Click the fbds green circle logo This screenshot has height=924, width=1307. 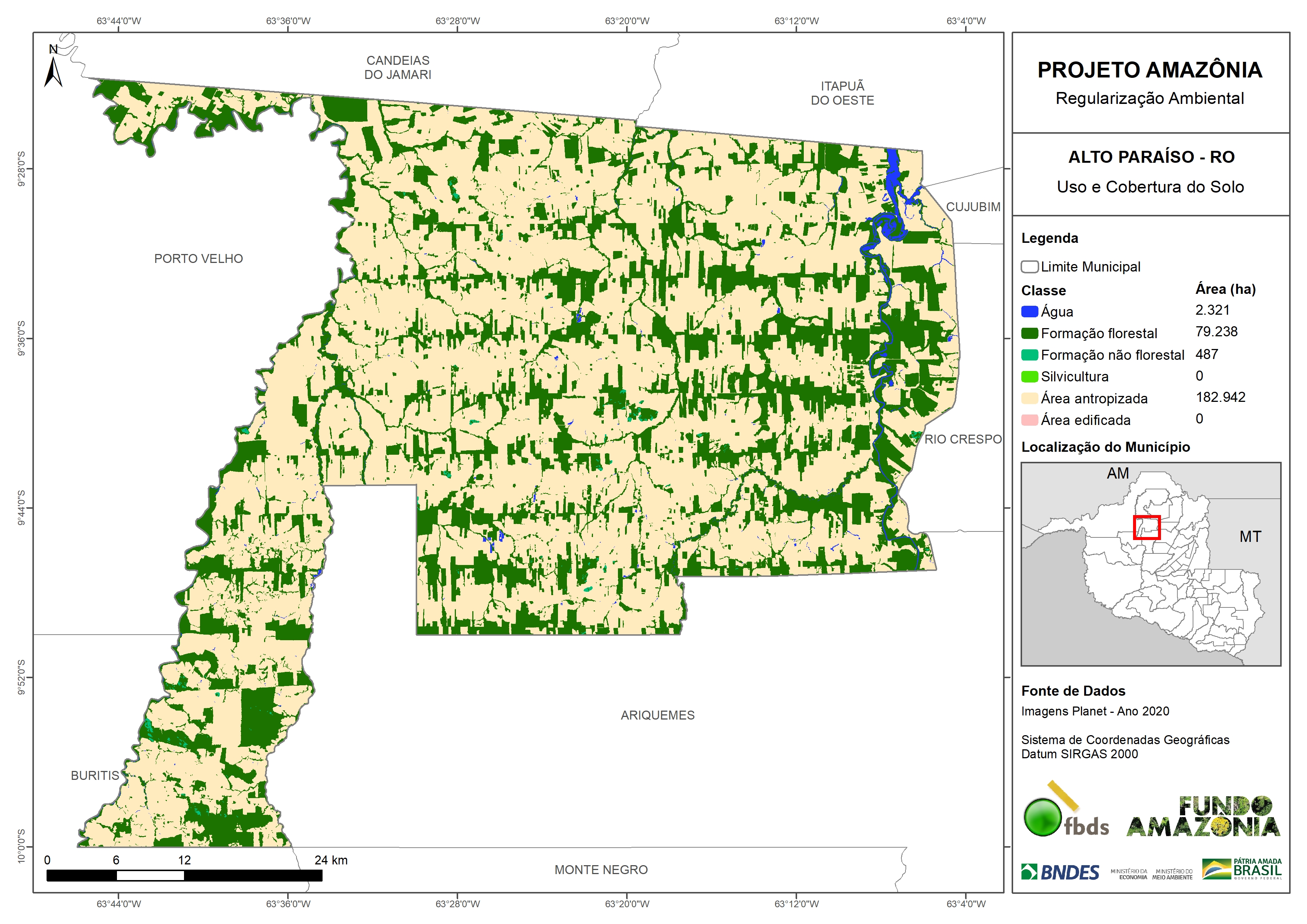point(1043,817)
